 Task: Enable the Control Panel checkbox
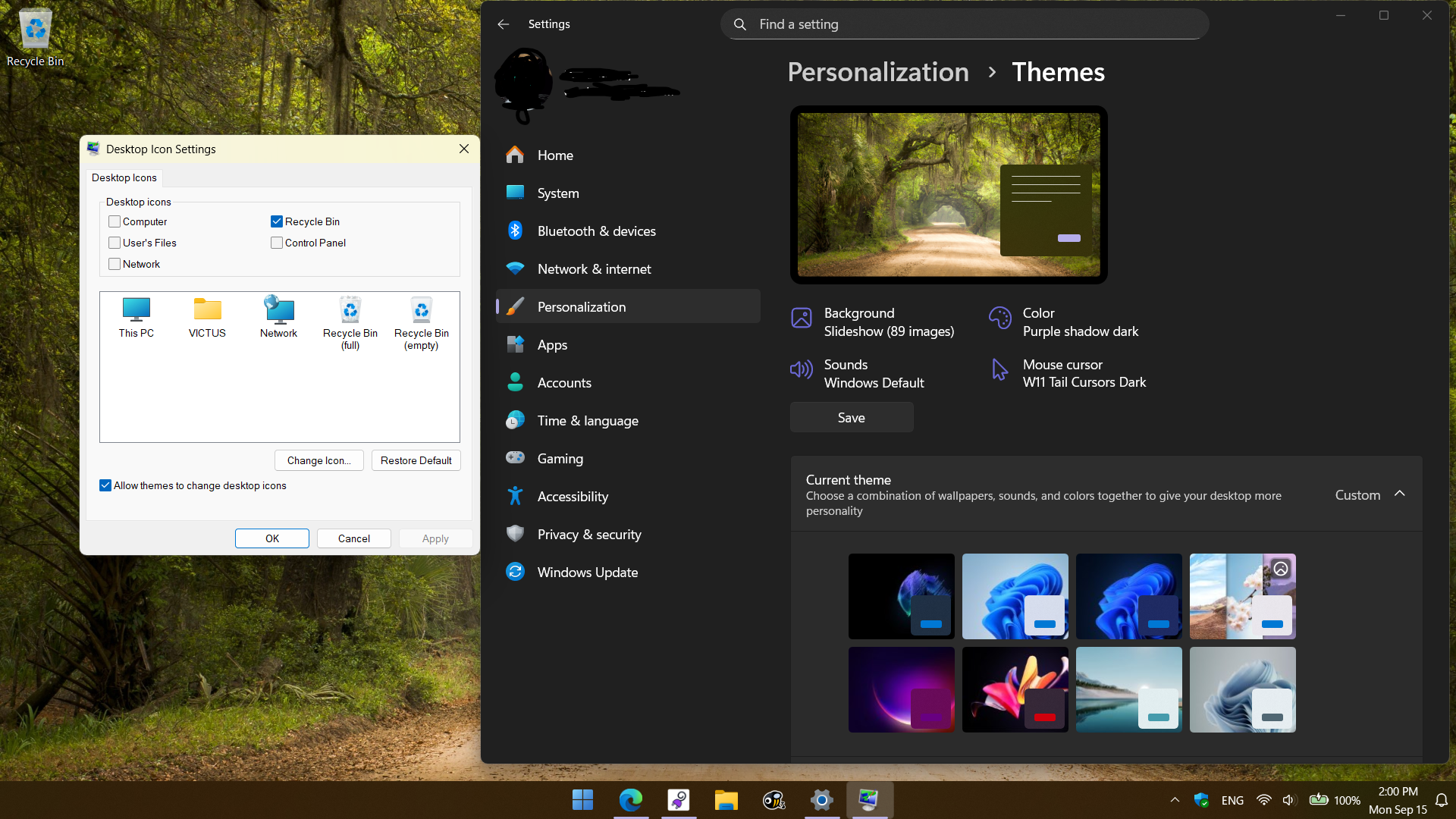pos(277,243)
